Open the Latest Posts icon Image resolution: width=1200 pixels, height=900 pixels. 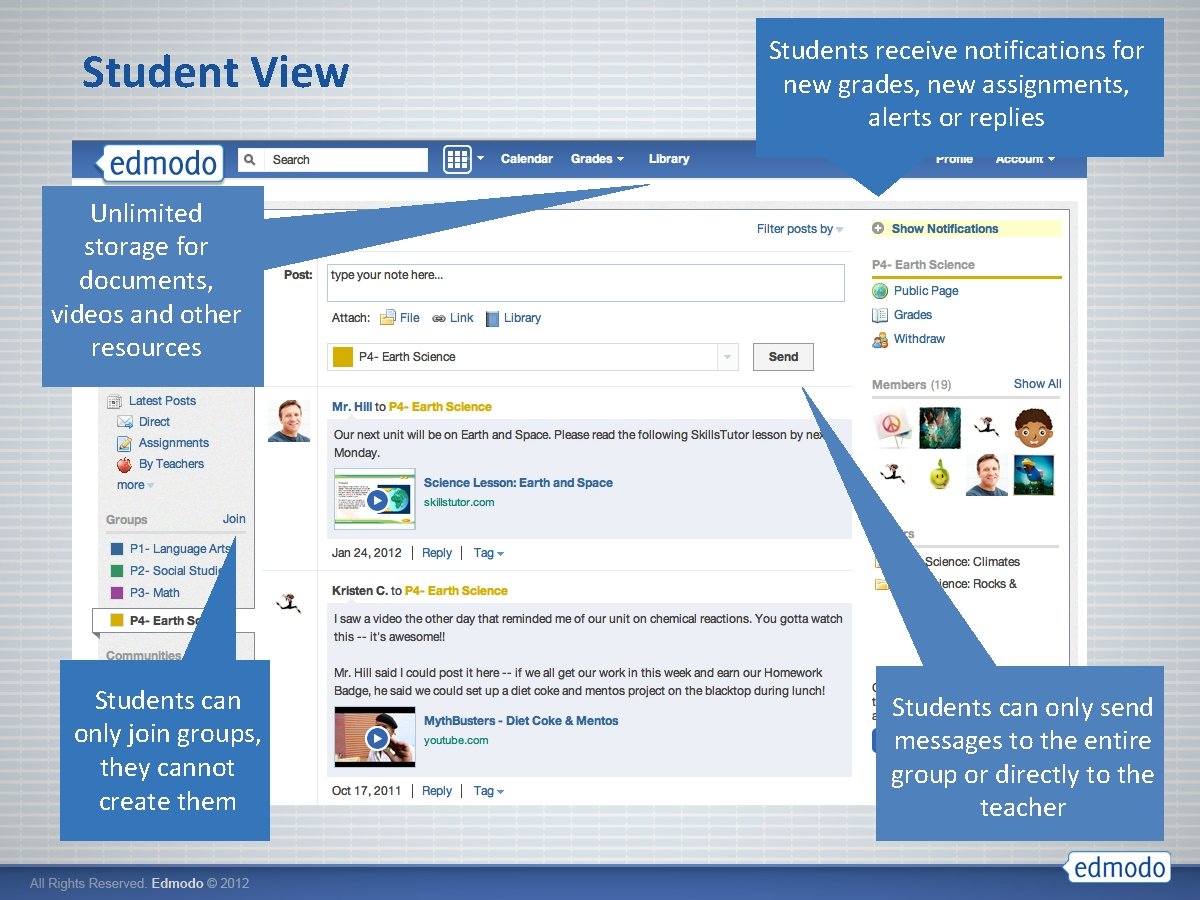coord(115,401)
